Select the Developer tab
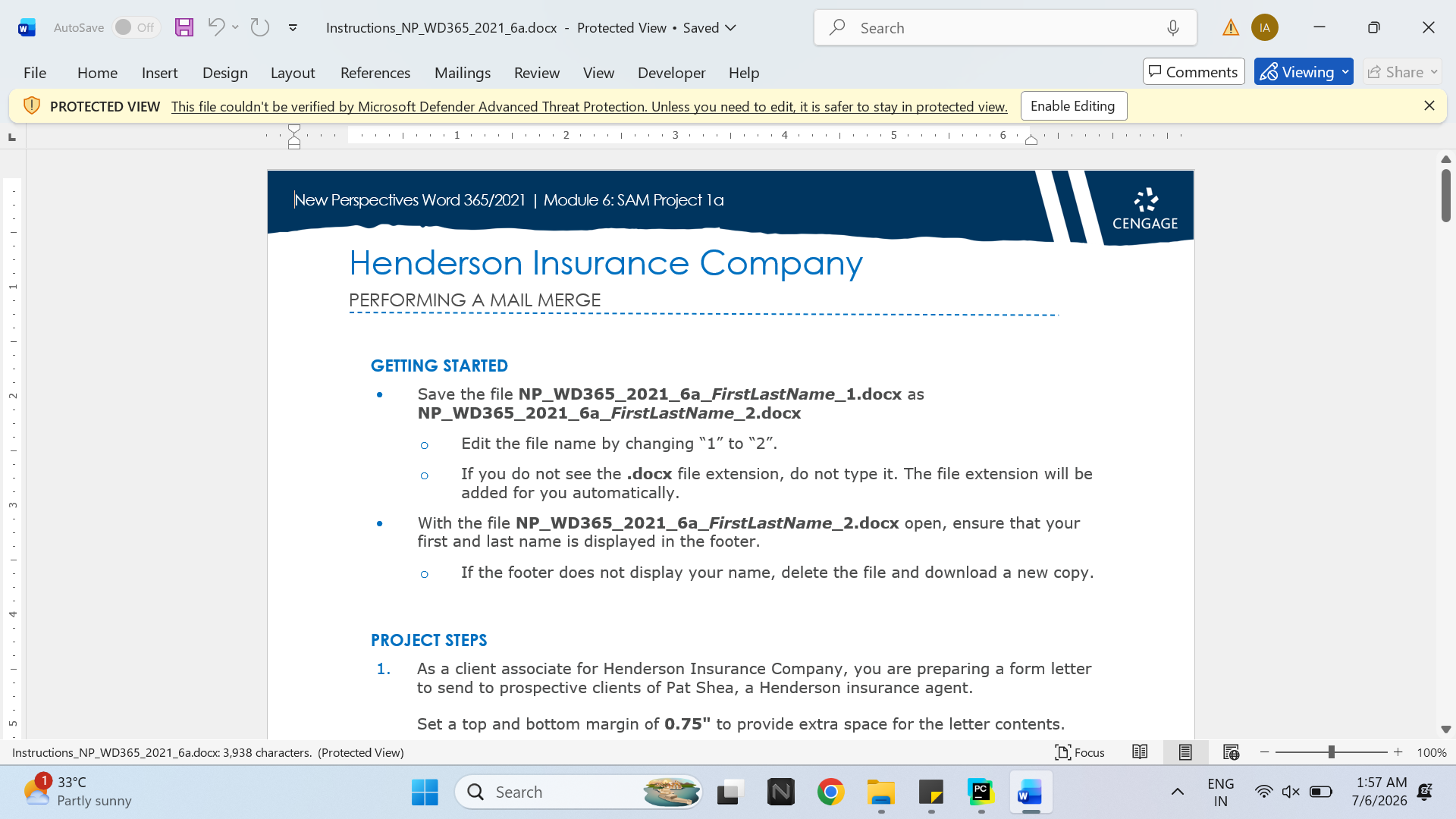1456x819 pixels. [x=671, y=72]
